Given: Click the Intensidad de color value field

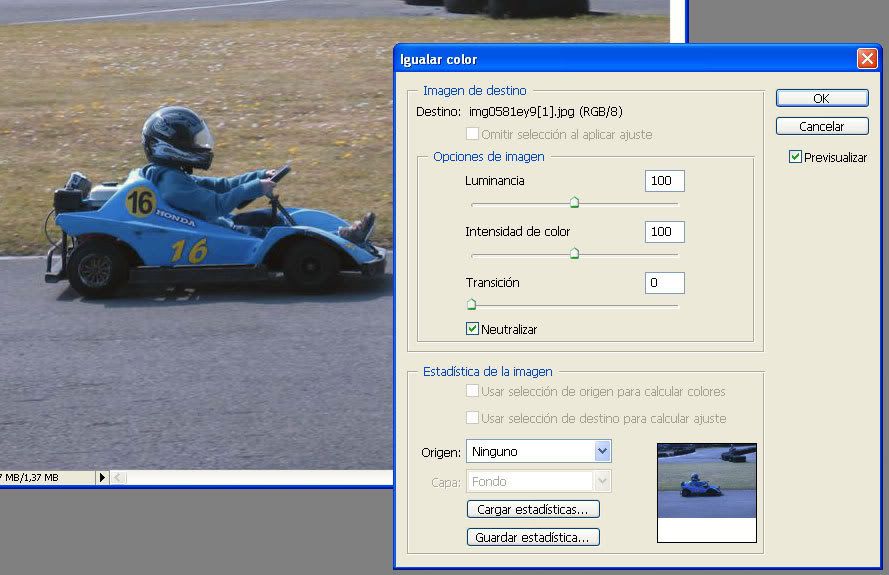Looking at the screenshot, I should point(664,232).
